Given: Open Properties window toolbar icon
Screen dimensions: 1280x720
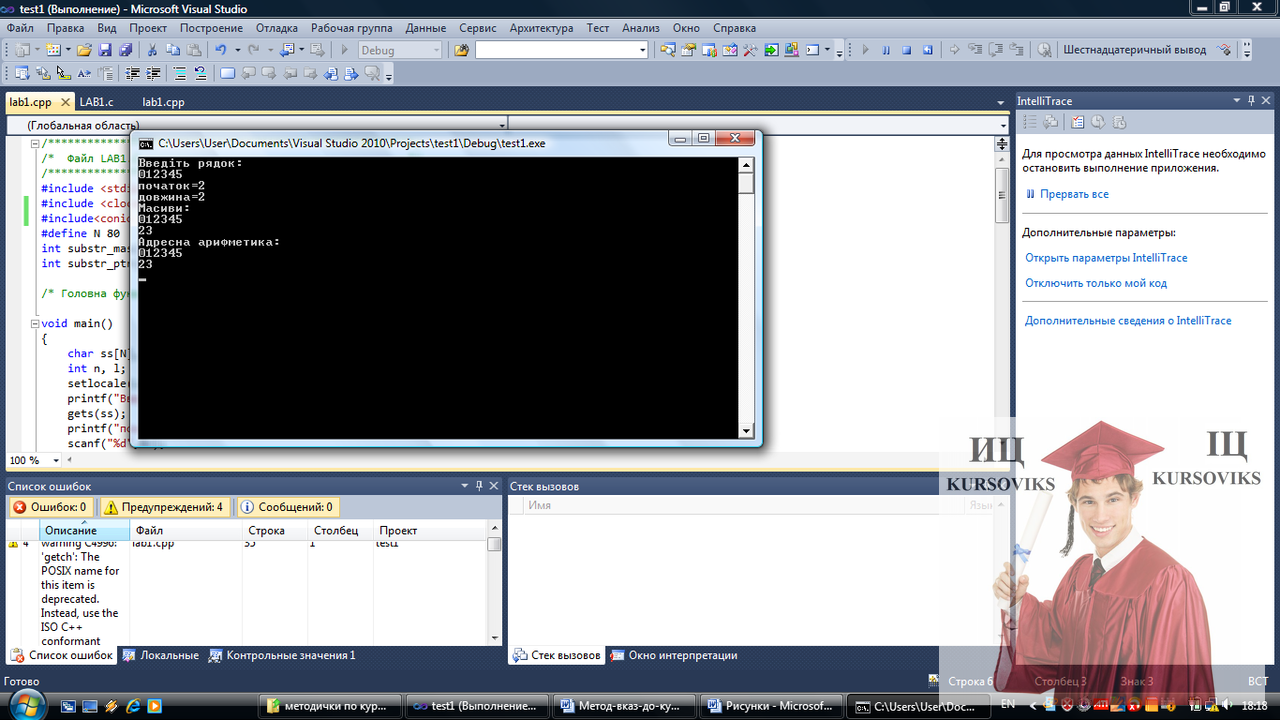Looking at the screenshot, I should 688,50.
